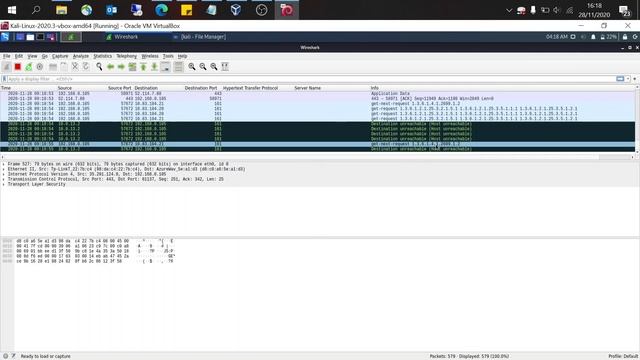This screenshot has height=360, width=640.
Task: Go back to previous packet arrow
Action: pyautogui.click(x=110, y=67)
